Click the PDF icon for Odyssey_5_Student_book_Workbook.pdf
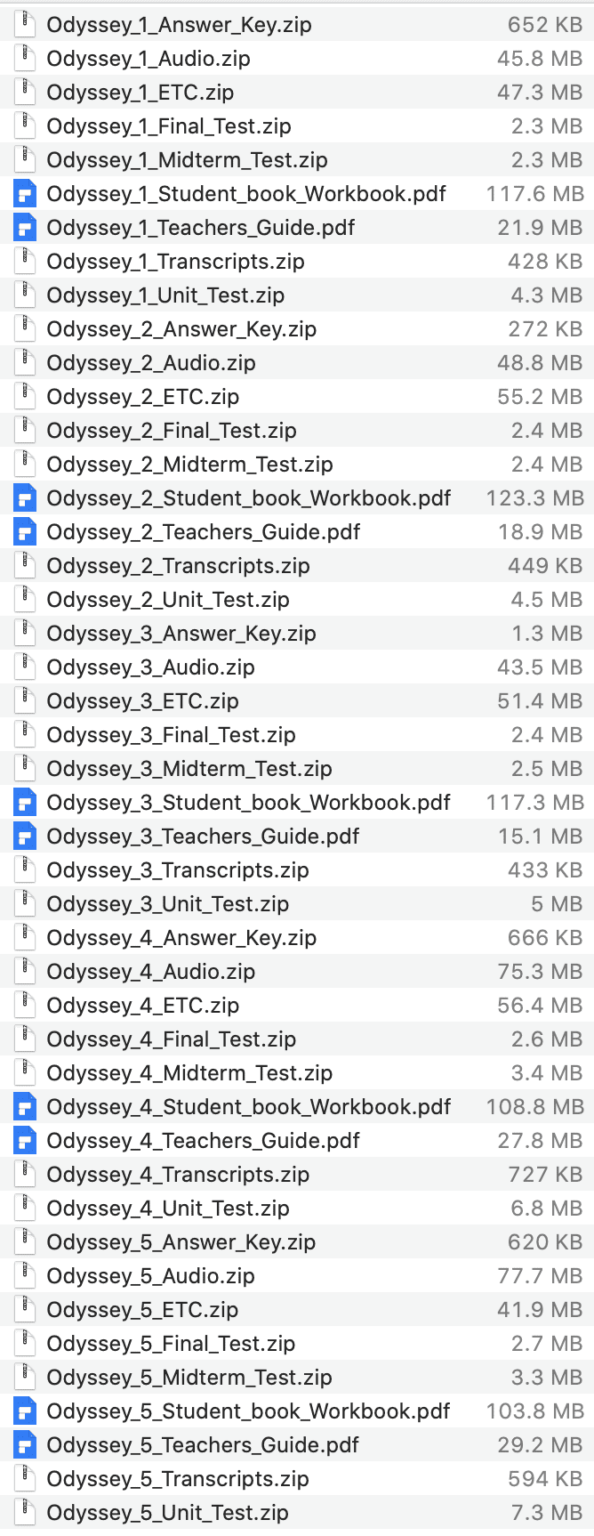594x1536 pixels. (24, 1411)
